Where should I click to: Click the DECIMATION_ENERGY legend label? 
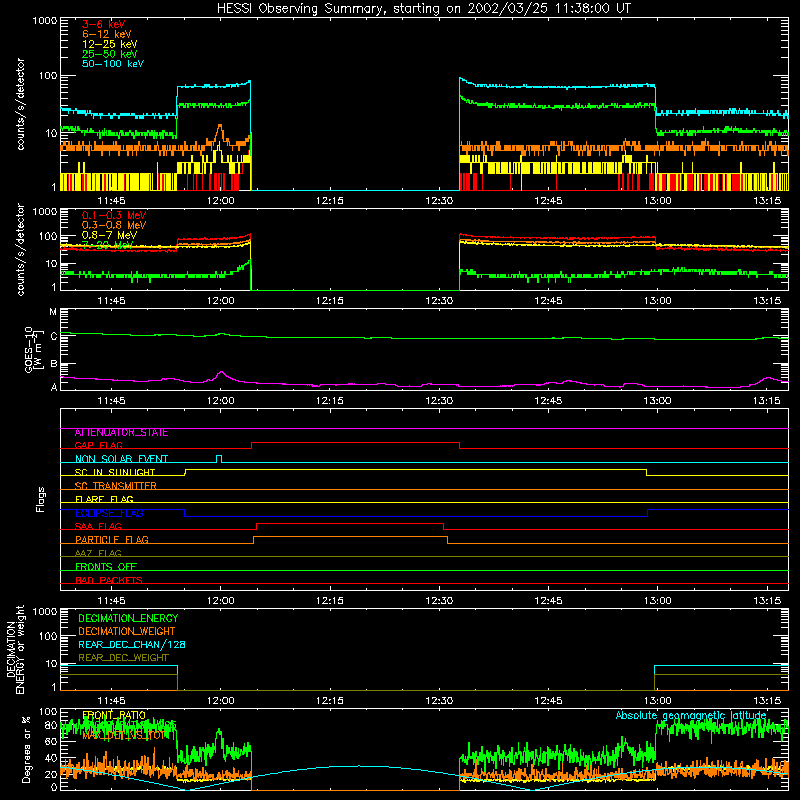tap(128, 618)
